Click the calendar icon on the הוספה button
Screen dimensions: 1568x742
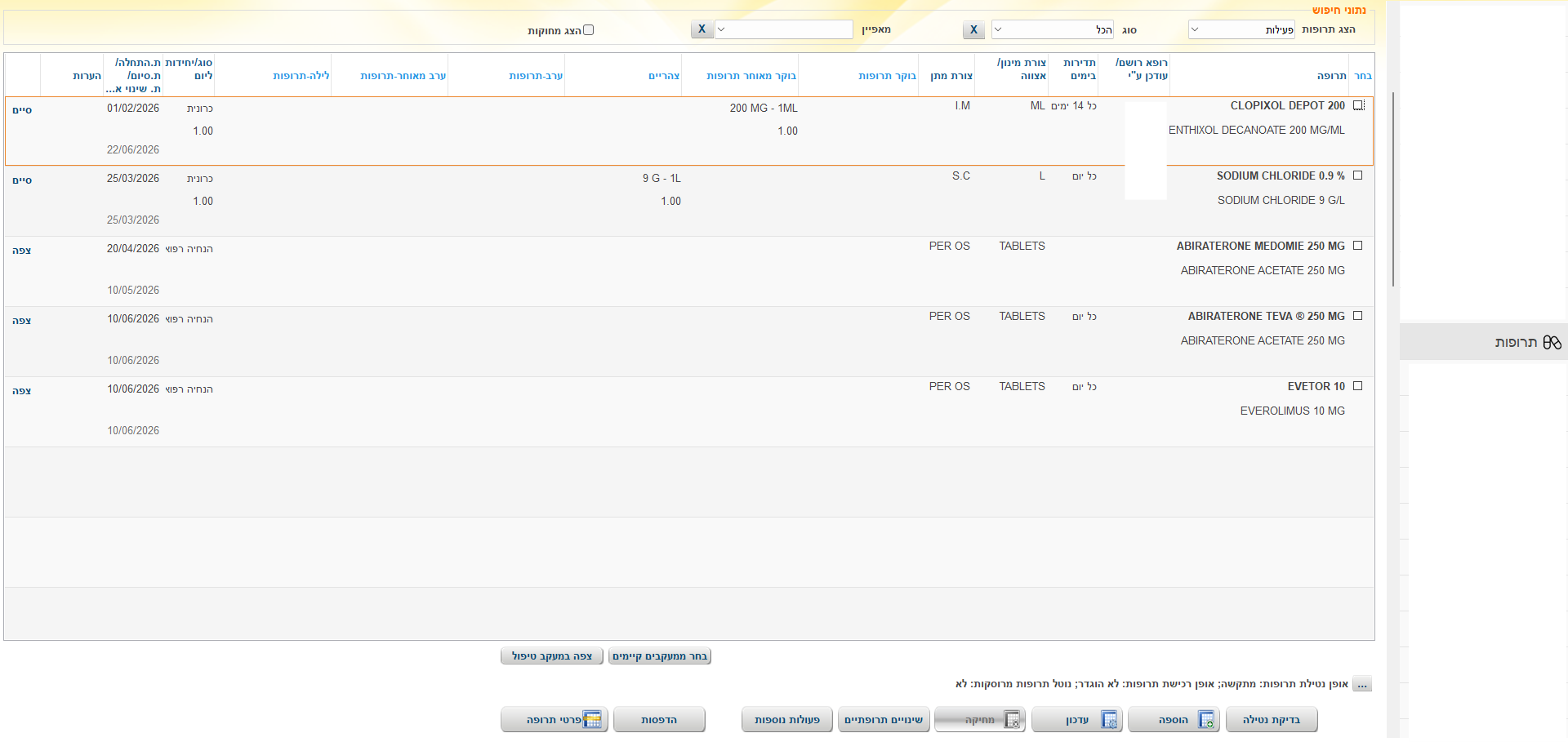pyautogui.click(x=1205, y=720)
